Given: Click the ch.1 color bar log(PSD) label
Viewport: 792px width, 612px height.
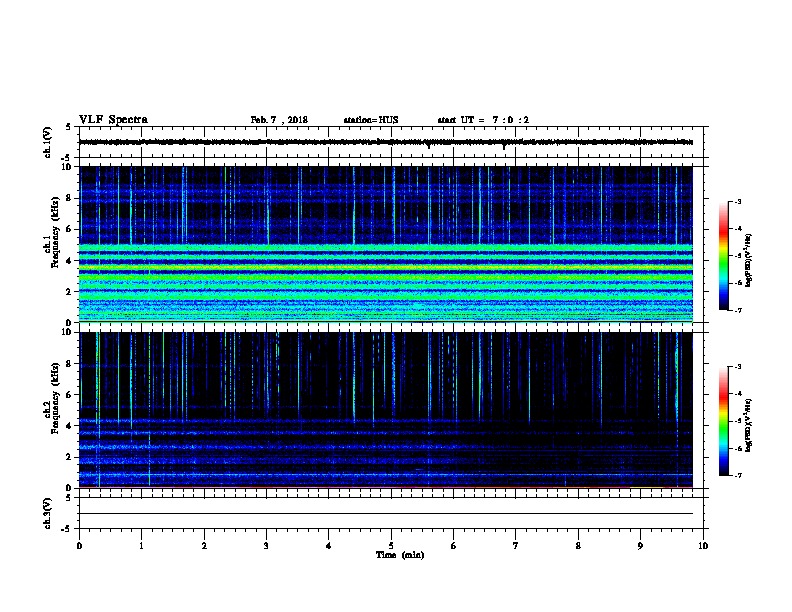Looking at the screenshot, I should coord(748,260).
